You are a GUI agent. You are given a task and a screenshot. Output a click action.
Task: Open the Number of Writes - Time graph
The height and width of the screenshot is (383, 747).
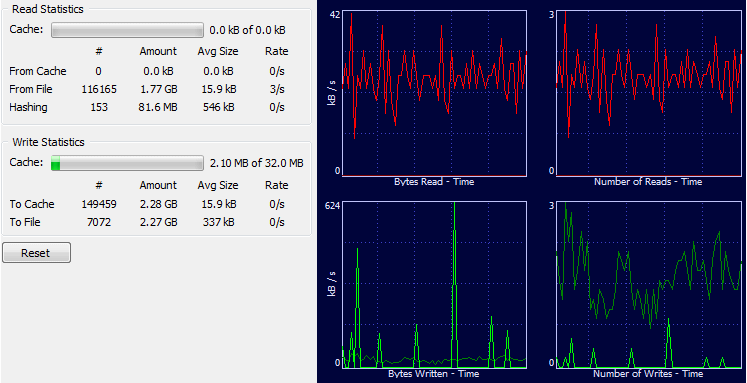coord(649,284)
